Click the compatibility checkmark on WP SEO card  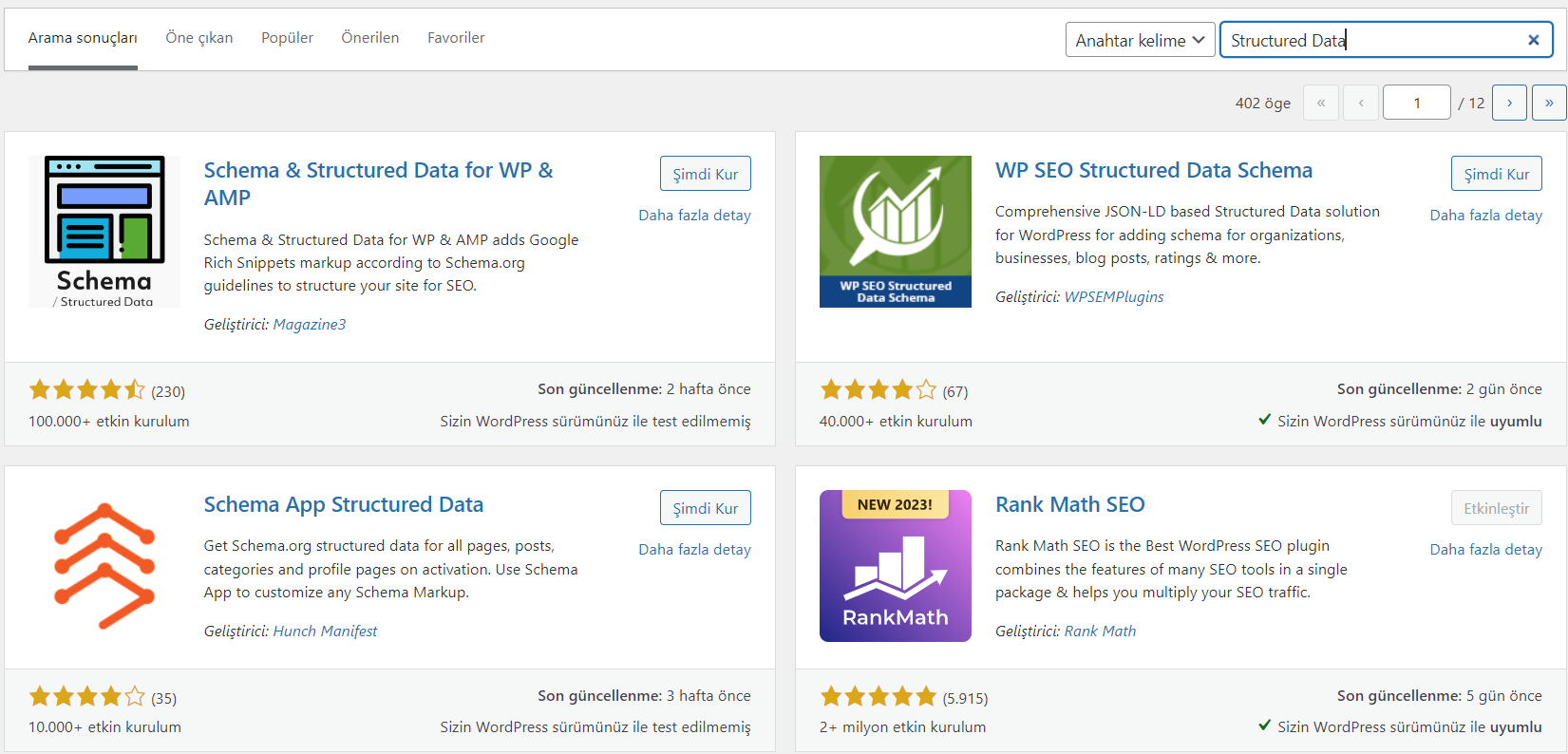(1264, 420)
